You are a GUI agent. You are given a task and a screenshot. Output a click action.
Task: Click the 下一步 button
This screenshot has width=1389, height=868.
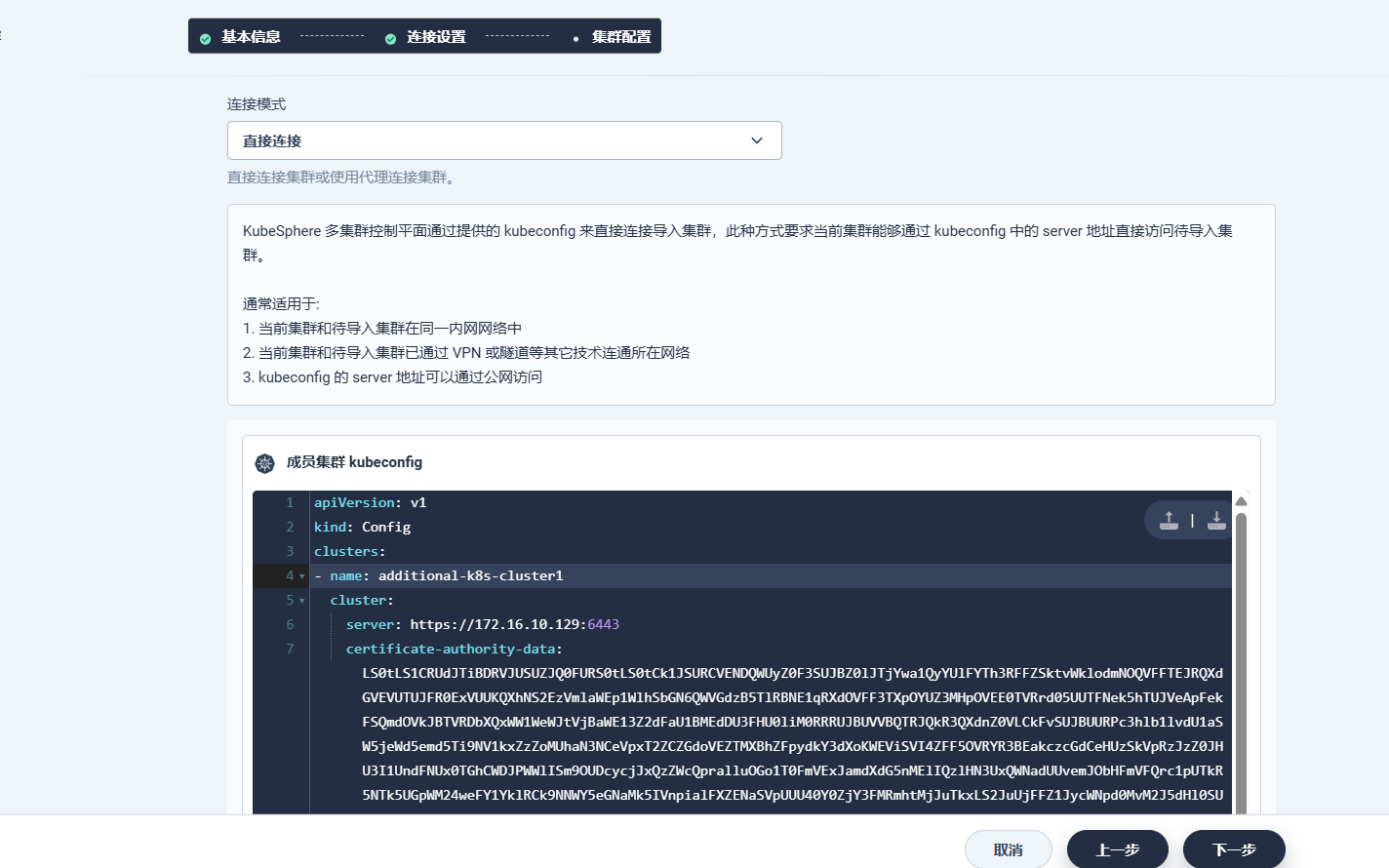click(1234, 849)
